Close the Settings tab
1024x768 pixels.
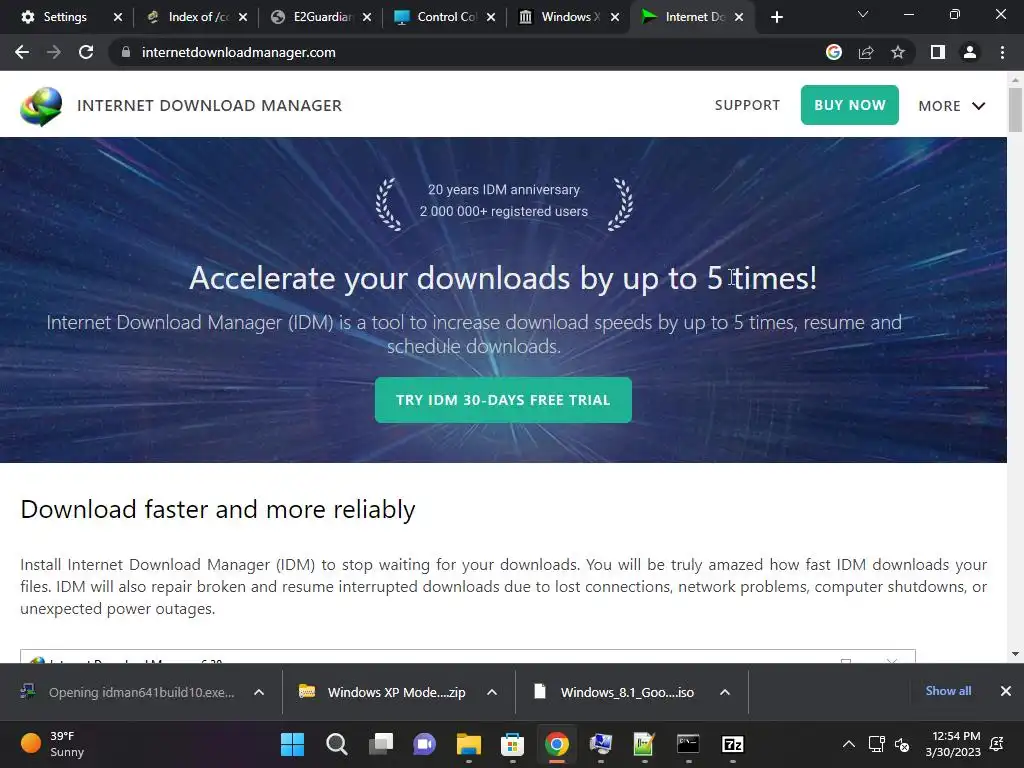click(x=118, y=17)
